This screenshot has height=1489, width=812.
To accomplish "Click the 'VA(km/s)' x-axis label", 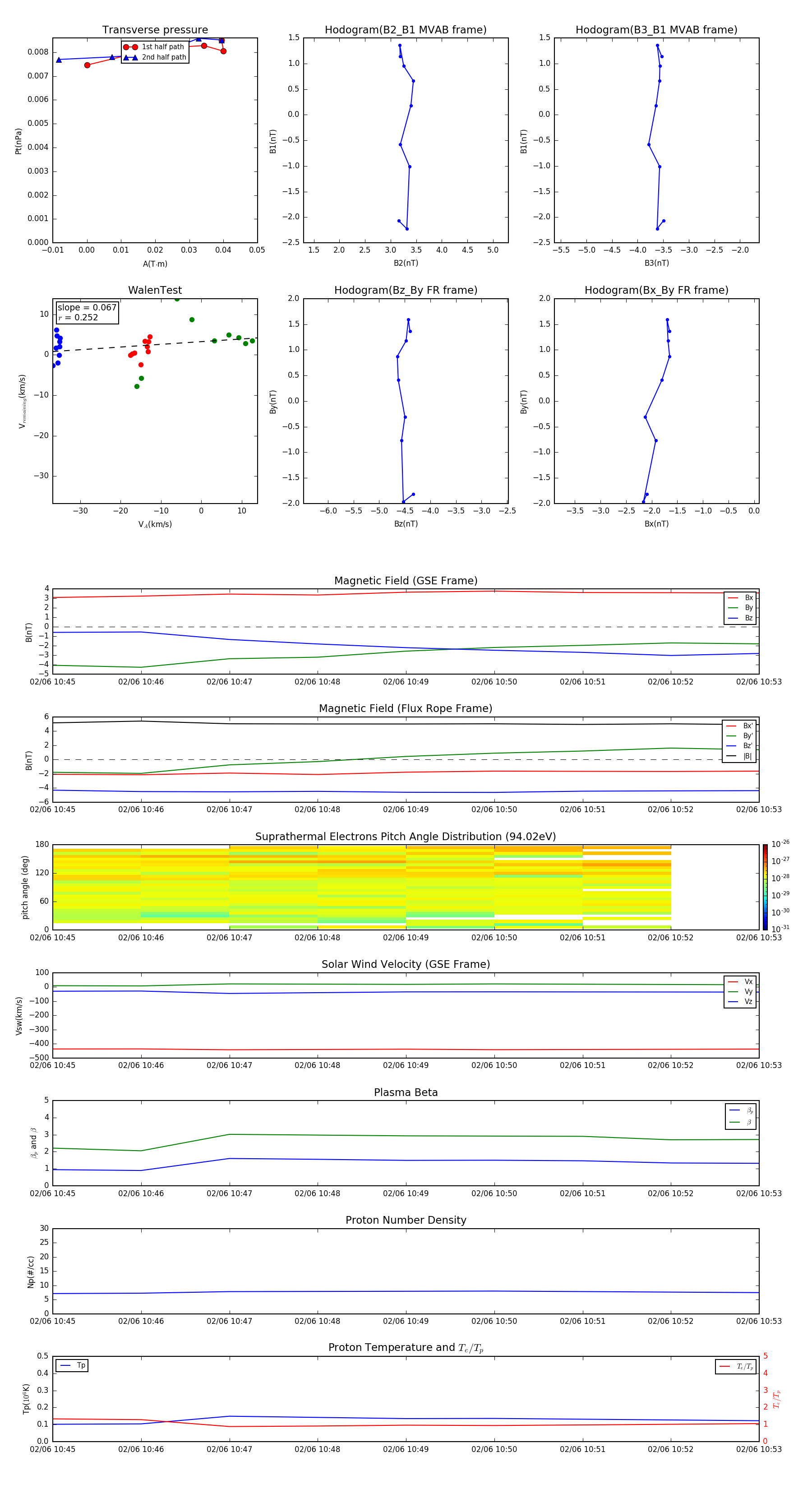I will (x=155, y=524).
